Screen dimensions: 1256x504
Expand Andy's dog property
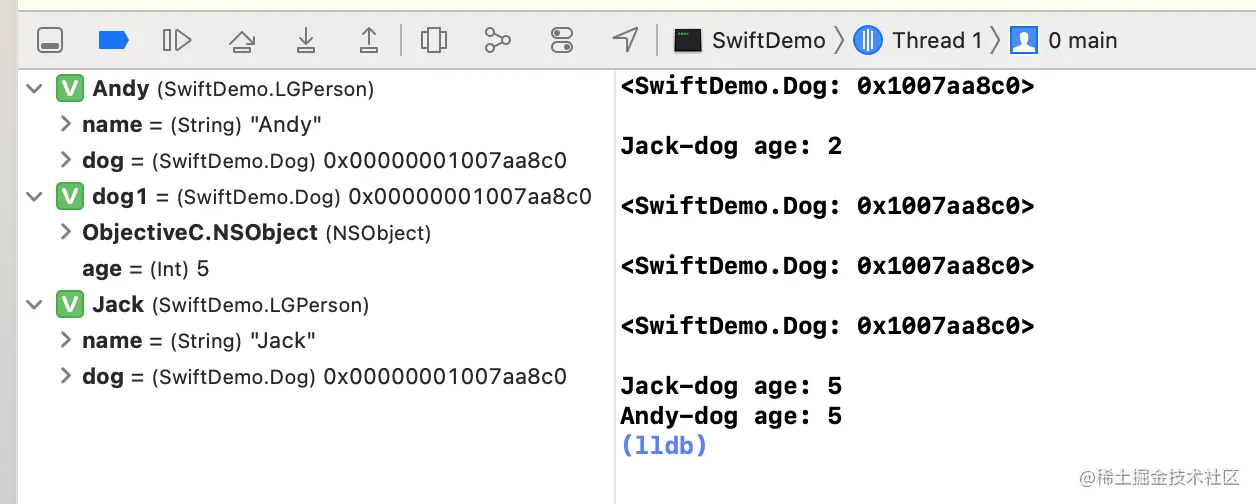(65, 160)
